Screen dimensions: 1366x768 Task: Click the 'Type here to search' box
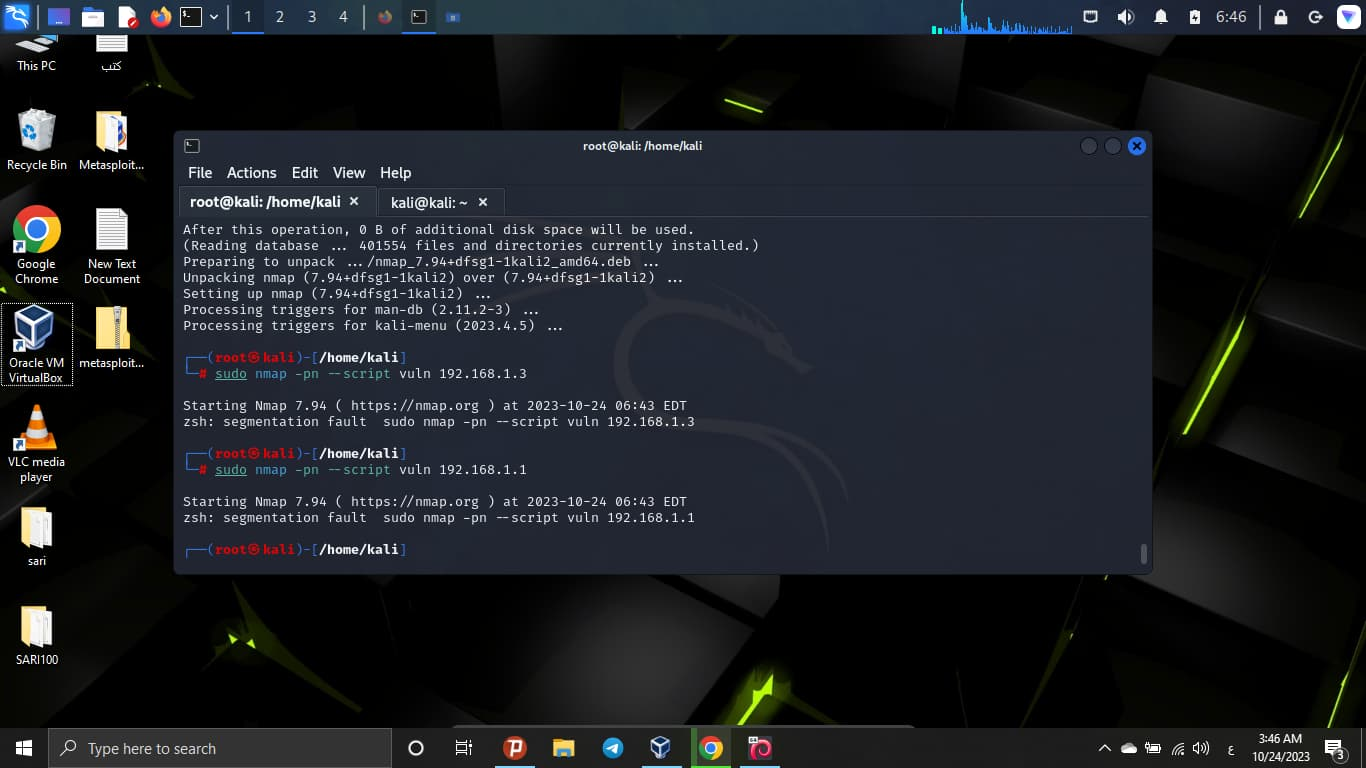[220, 748]
